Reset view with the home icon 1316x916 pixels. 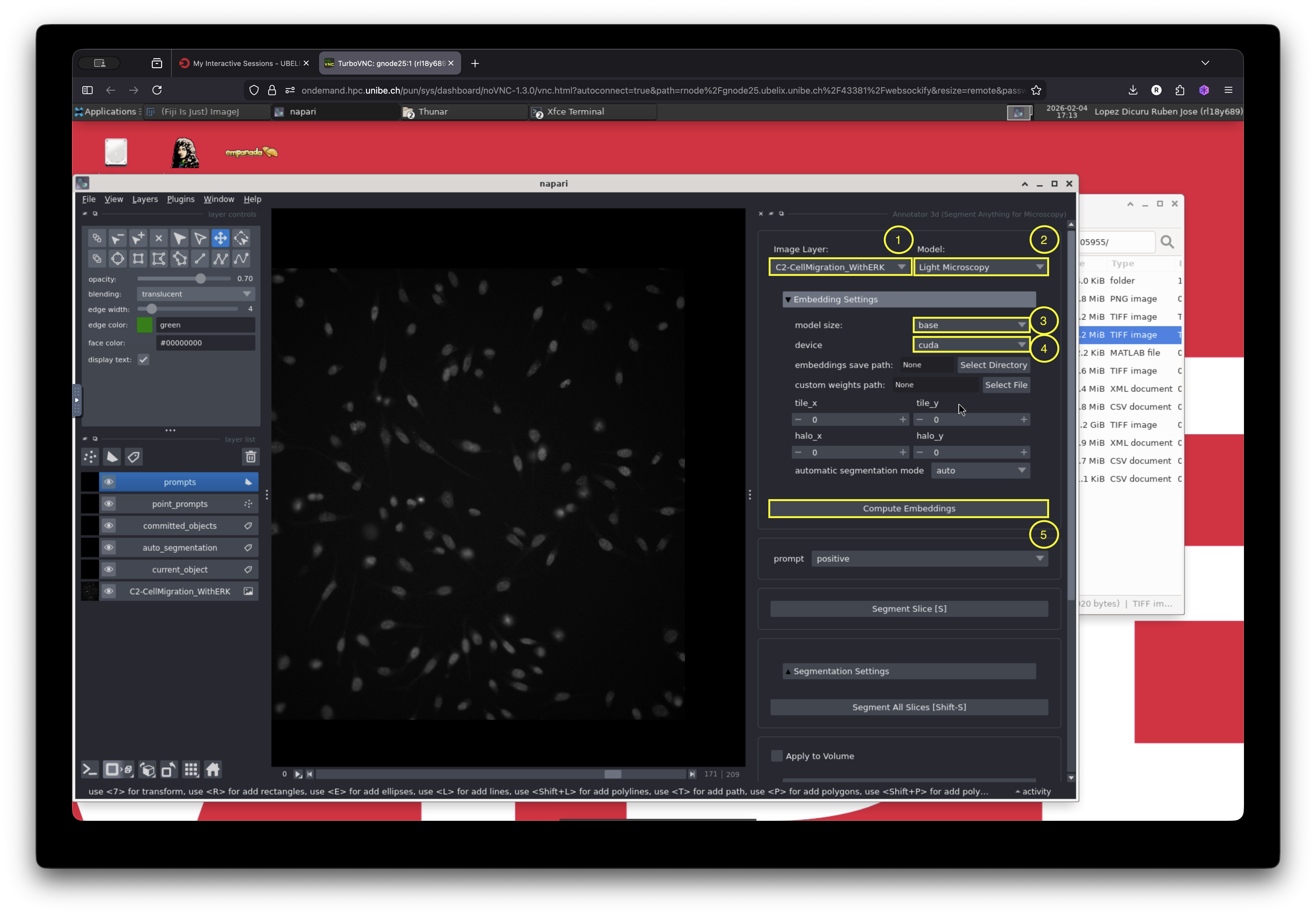click(213, 769)
